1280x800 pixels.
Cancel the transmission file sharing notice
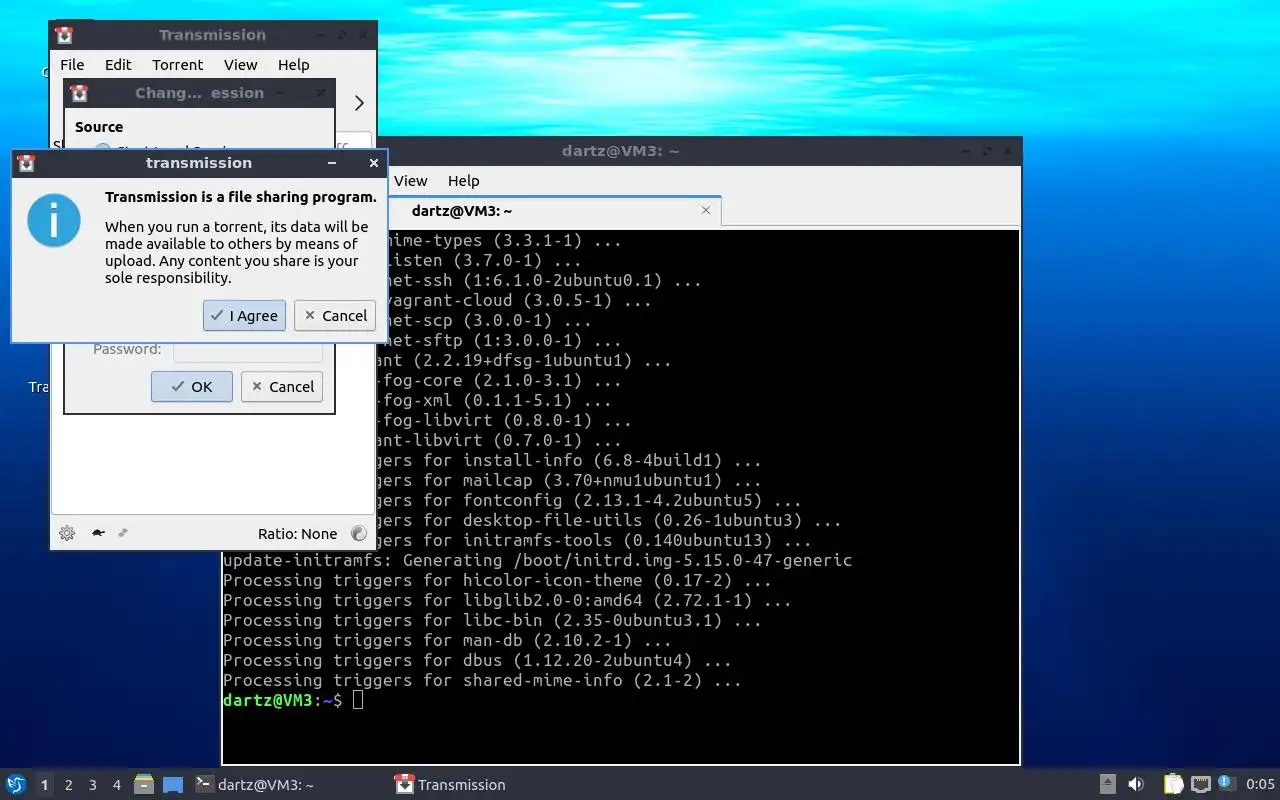coord(335,315)
